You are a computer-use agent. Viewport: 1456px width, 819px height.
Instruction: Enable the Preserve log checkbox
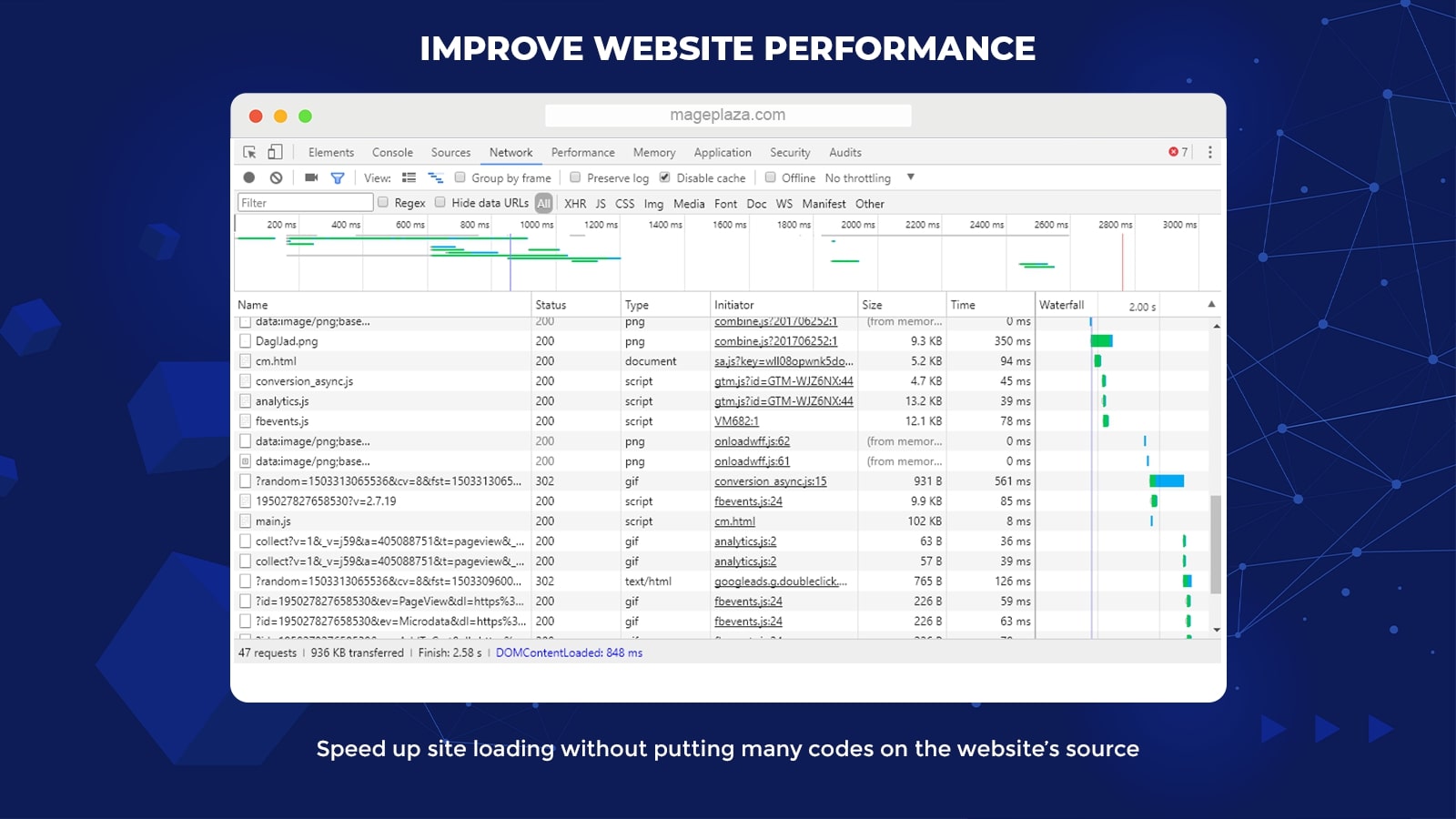click(575, 177)
